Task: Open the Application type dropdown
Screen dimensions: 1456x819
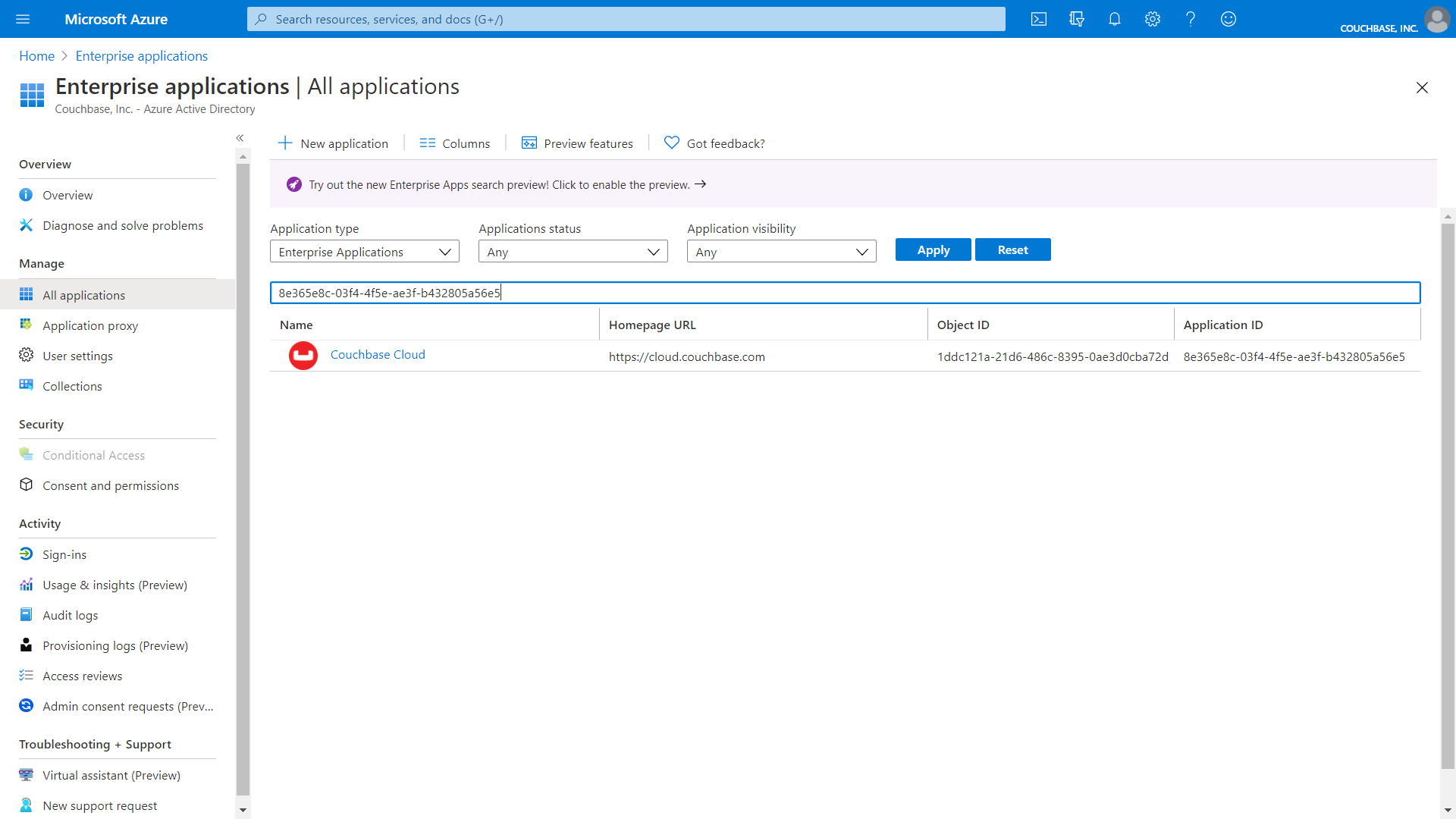Action: pos(364,251)
